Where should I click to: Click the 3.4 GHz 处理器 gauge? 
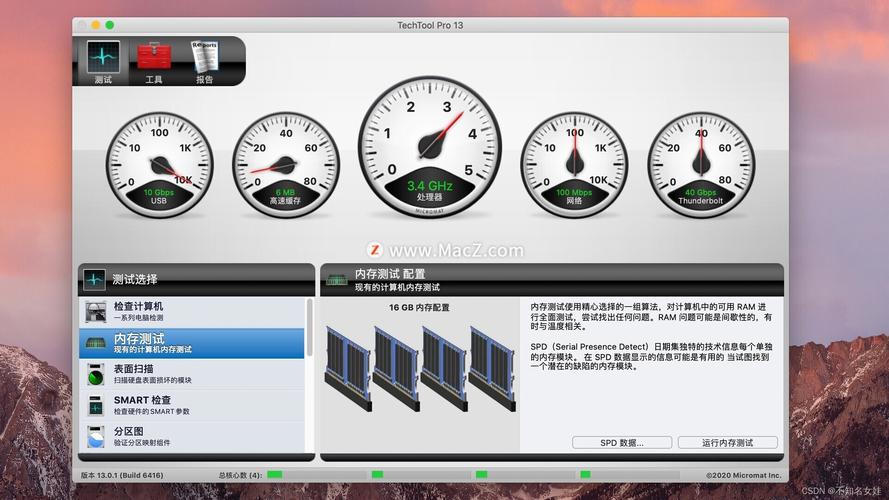(x=429, y=147)
